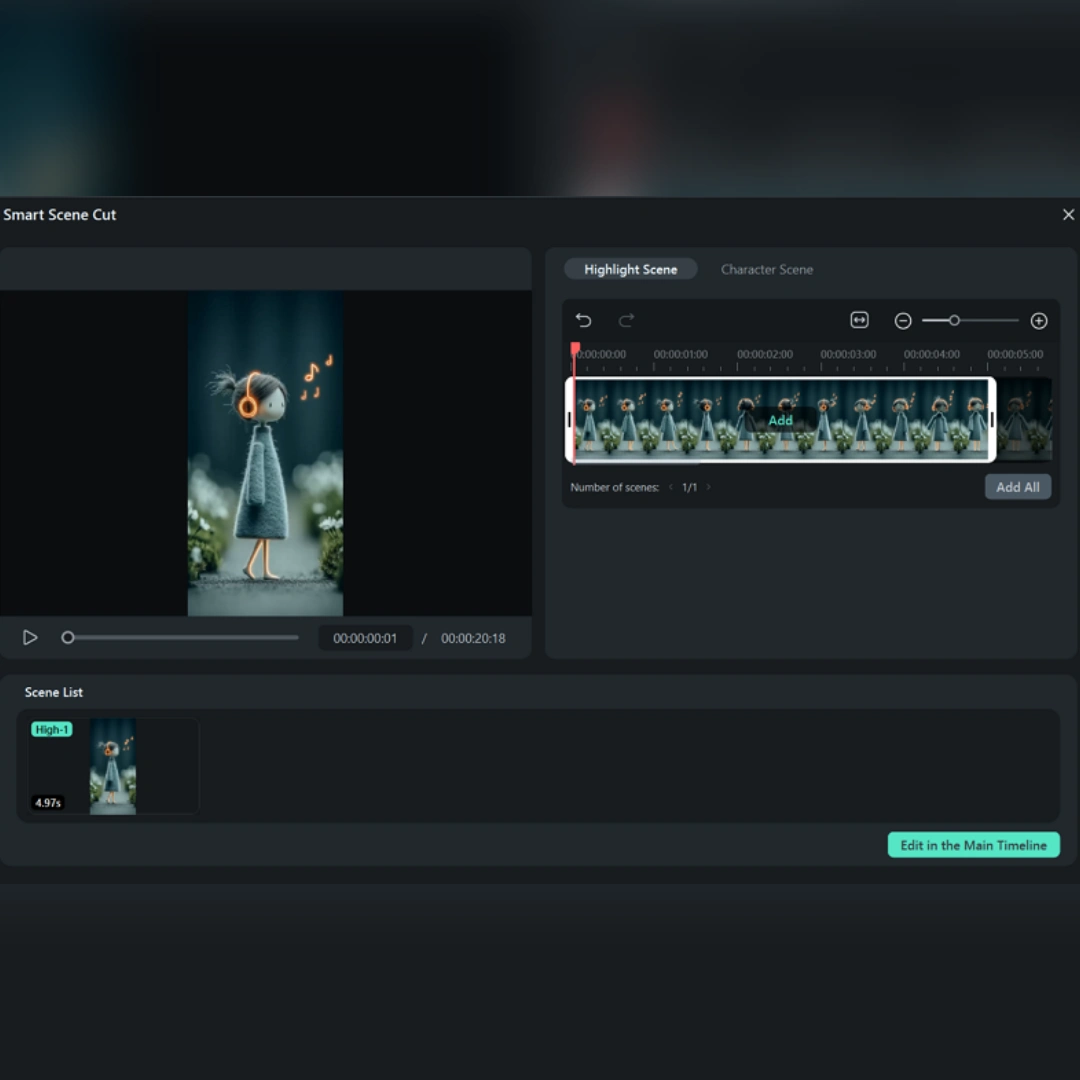Redo the last scene edit
This screenshot has height=1080, width=1080.
626,320
